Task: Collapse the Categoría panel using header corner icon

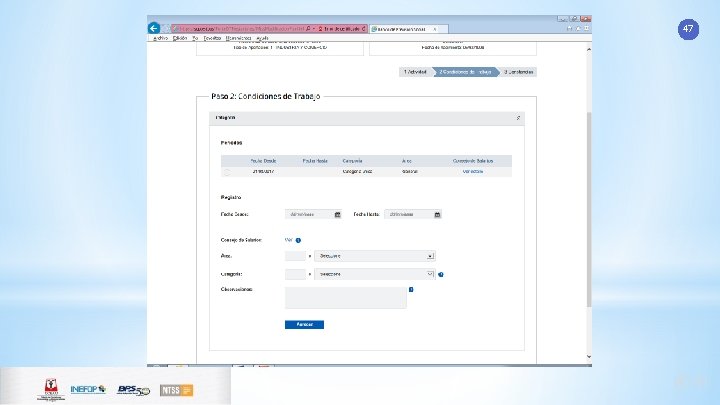Action: [518, 118]
